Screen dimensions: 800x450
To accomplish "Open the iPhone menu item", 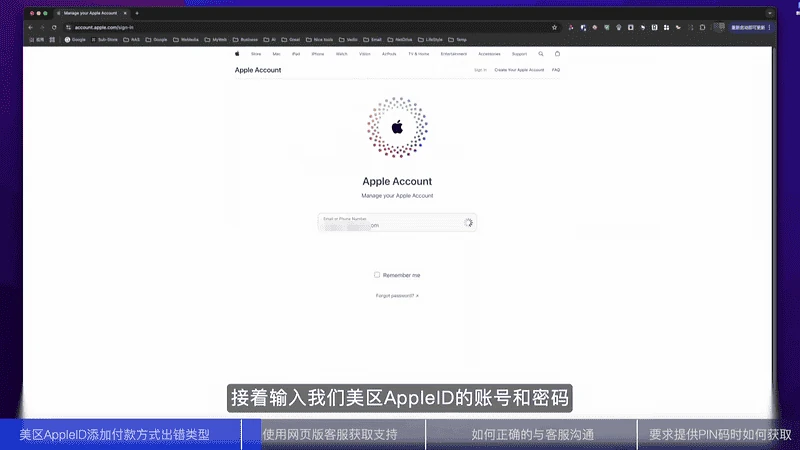I will (x=318, y=54).
